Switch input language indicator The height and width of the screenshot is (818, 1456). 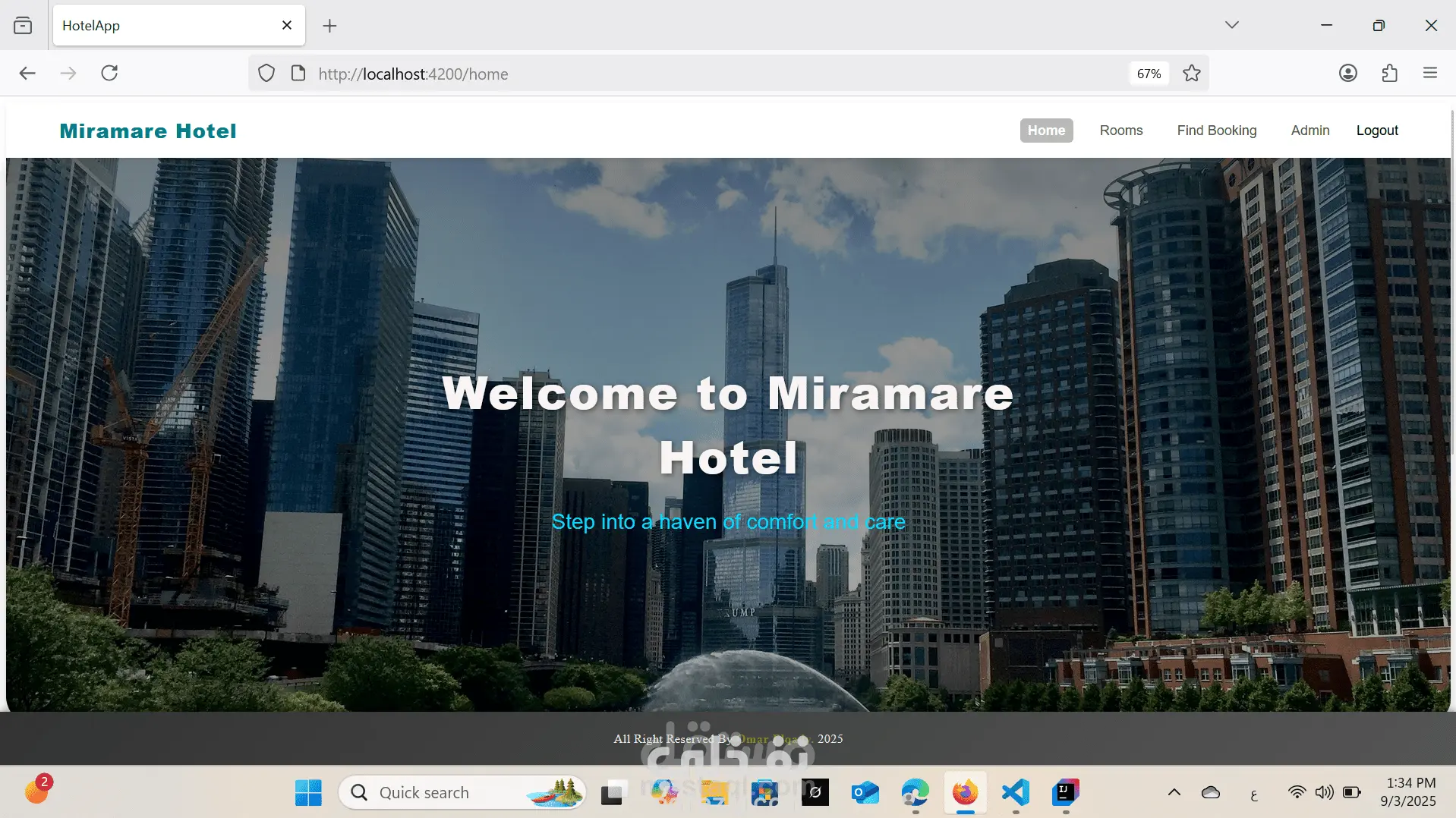tap(1253, 794)
